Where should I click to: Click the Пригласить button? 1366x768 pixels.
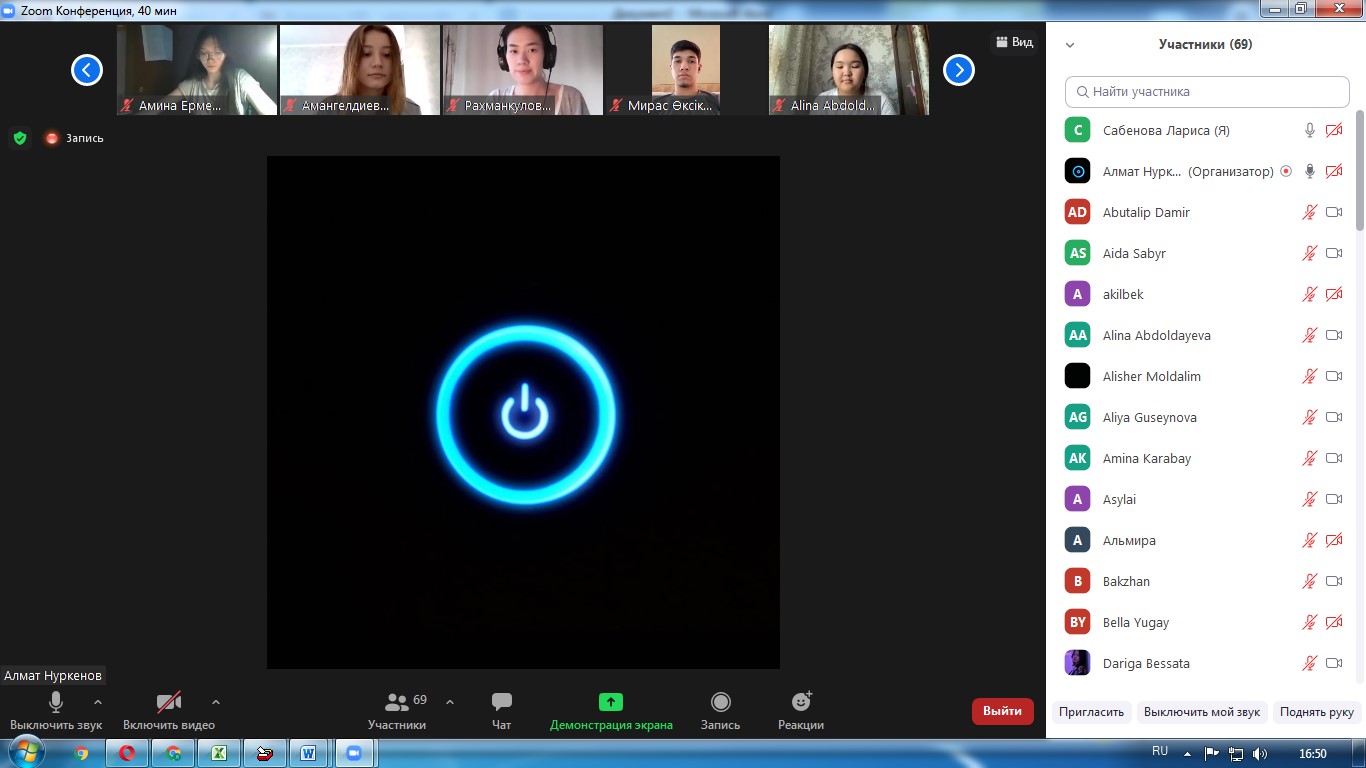click(1090, 712)
